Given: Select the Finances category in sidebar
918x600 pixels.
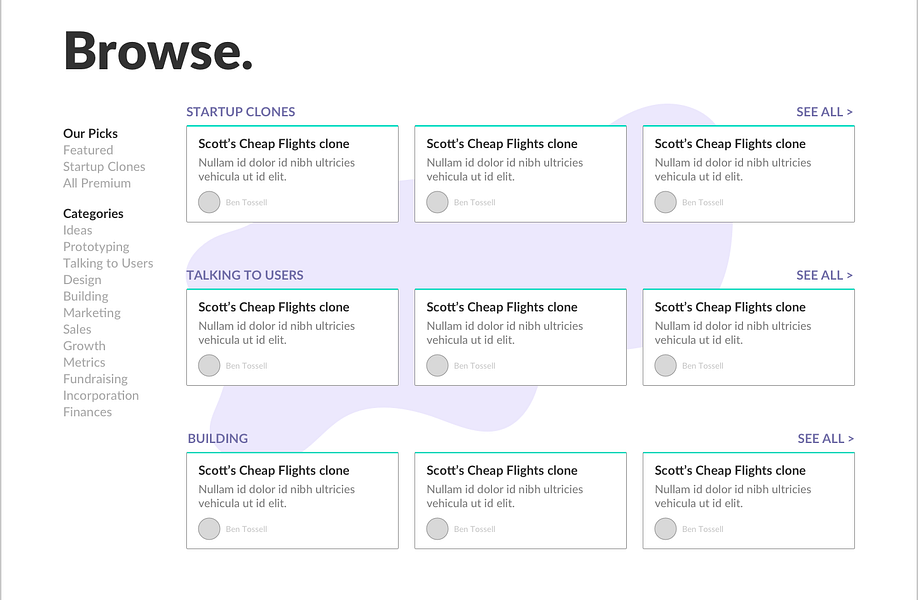Looking at the screenshot, I should 87,412.
